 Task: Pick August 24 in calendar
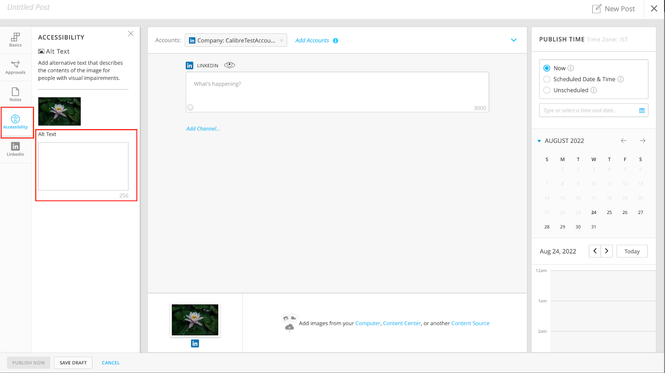click(x=594, y=212)
